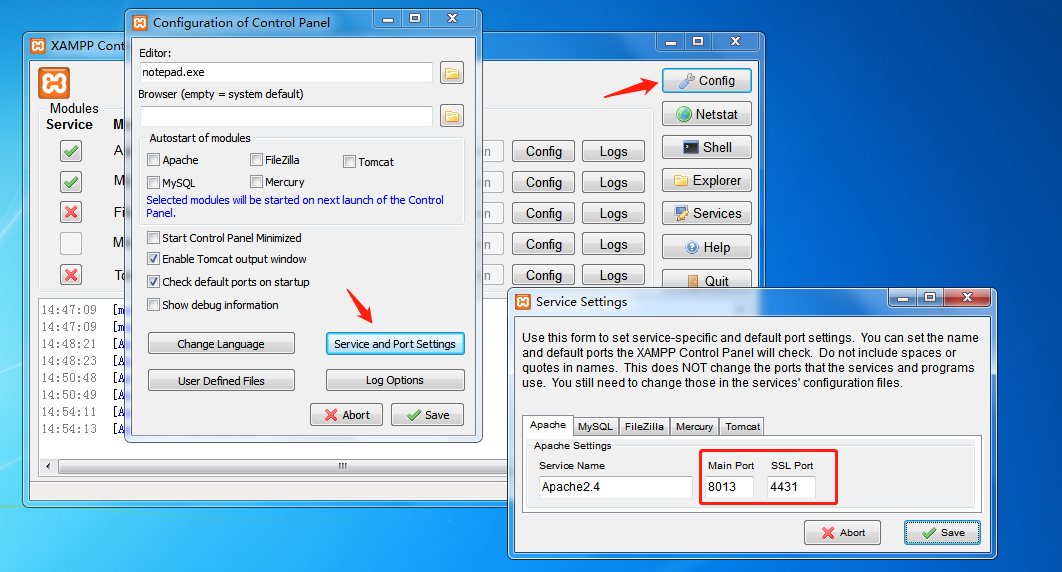Check Show debug information
The height and width of the screenshot is (572, 1062).
click(154, 305)
